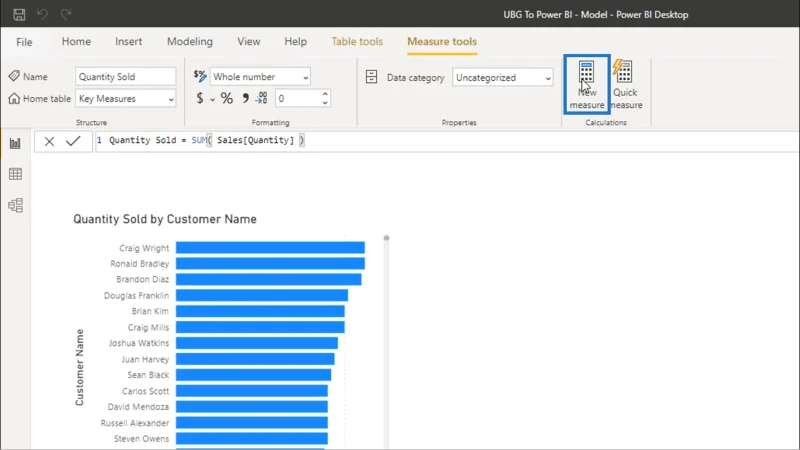Click the Save icon in title bar
Viewport: 800px width, 450px height.
tap(19, 14)
